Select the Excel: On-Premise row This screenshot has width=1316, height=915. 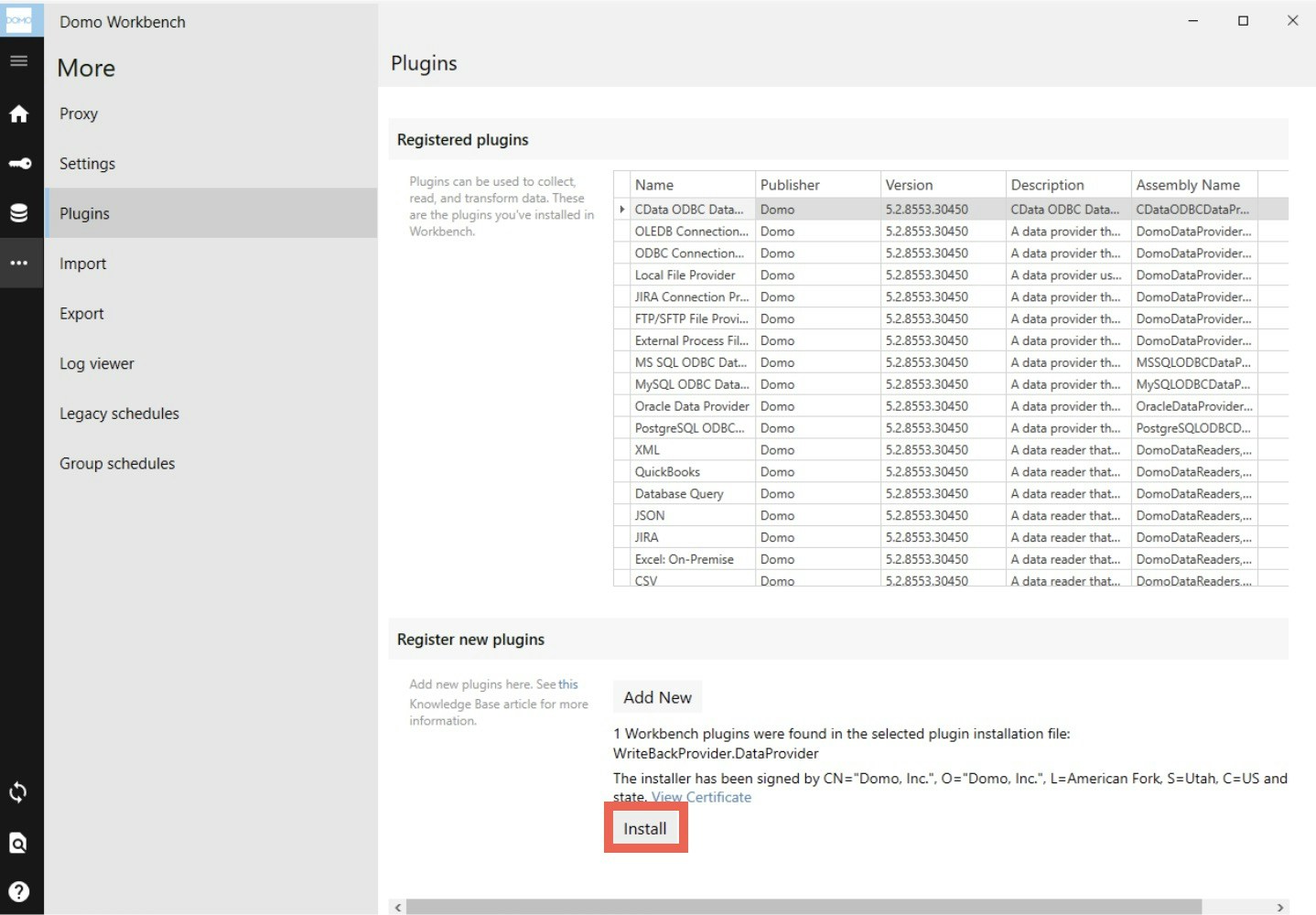coord(951,559)
